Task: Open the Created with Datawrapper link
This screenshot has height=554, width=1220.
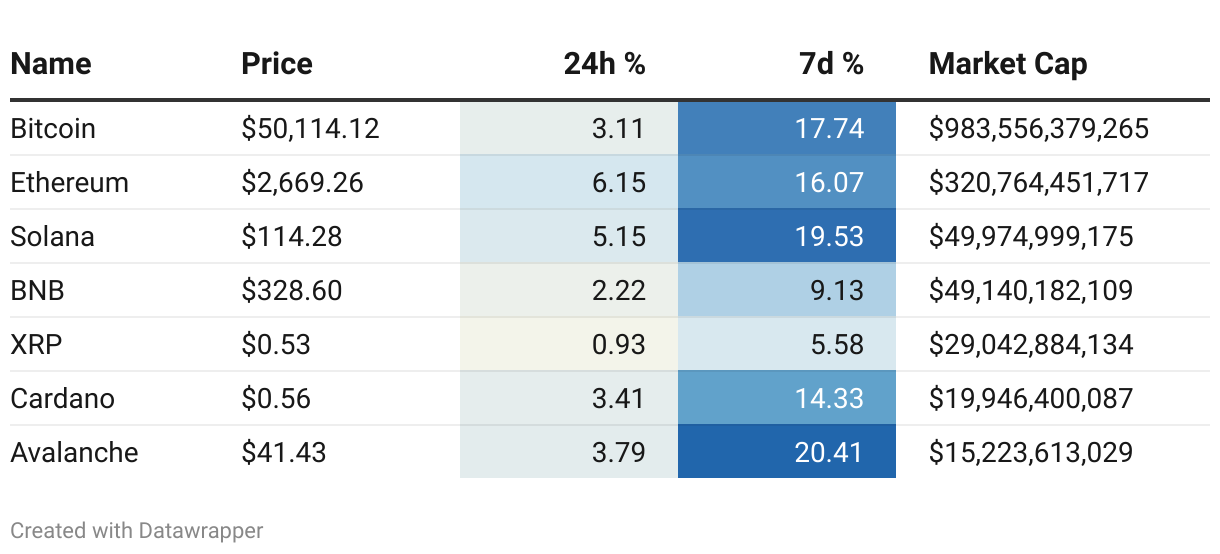Action: click(x=137, y=530)
